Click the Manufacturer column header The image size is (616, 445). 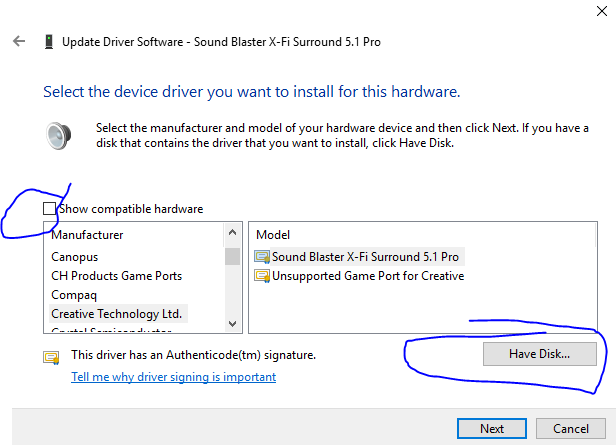[87, 235]
